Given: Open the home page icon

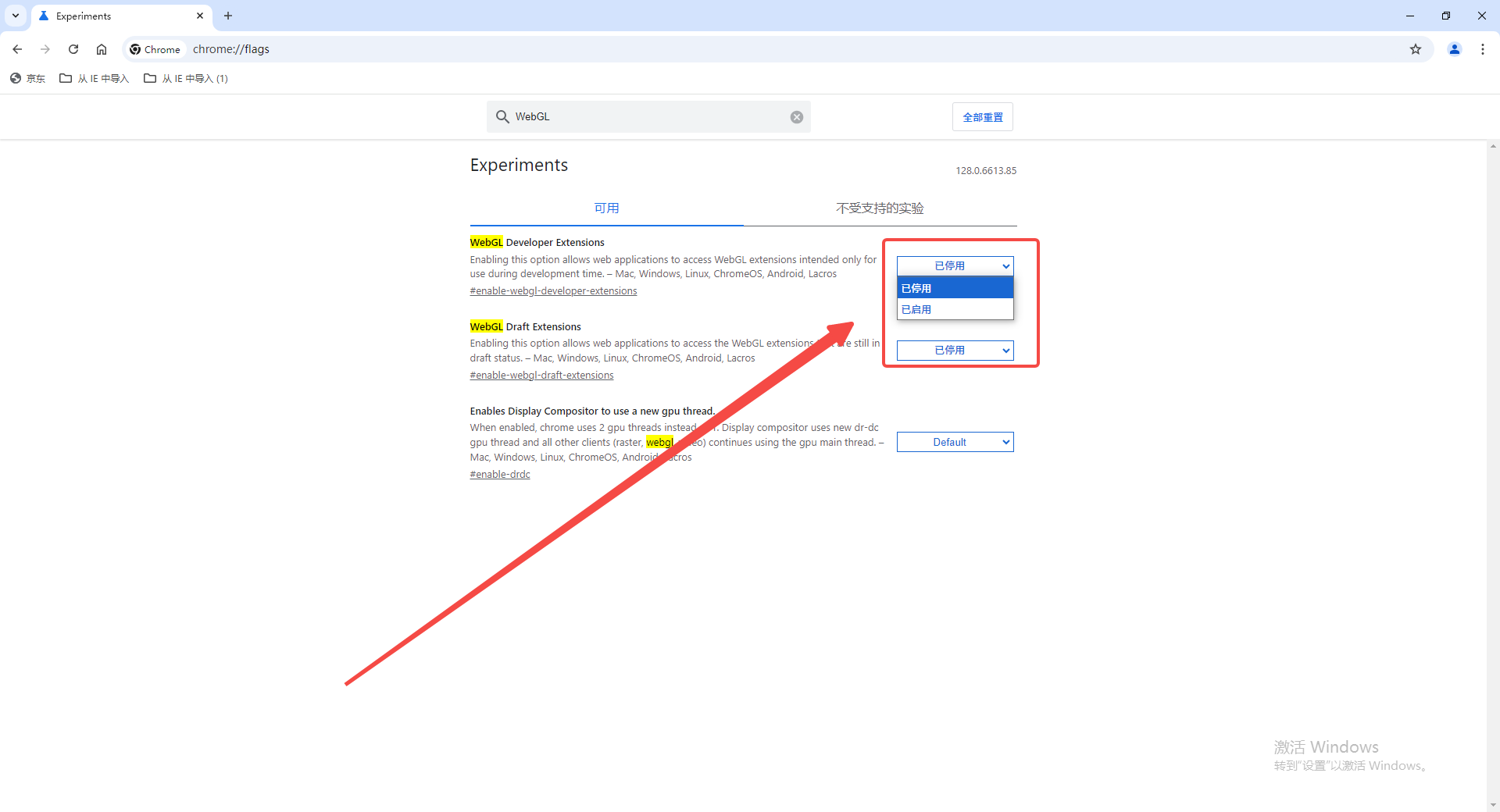Looking at the screenshot, I should 102,49.
